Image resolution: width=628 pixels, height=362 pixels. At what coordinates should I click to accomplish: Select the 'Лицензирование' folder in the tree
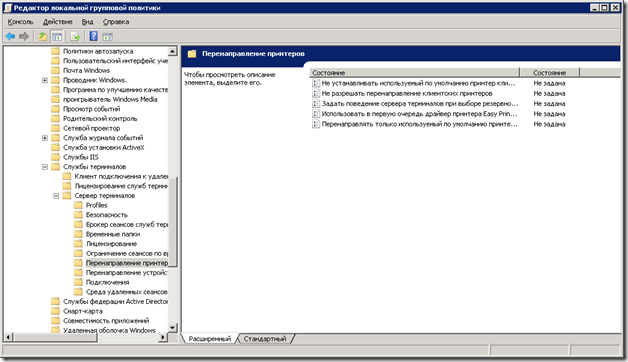111,243
